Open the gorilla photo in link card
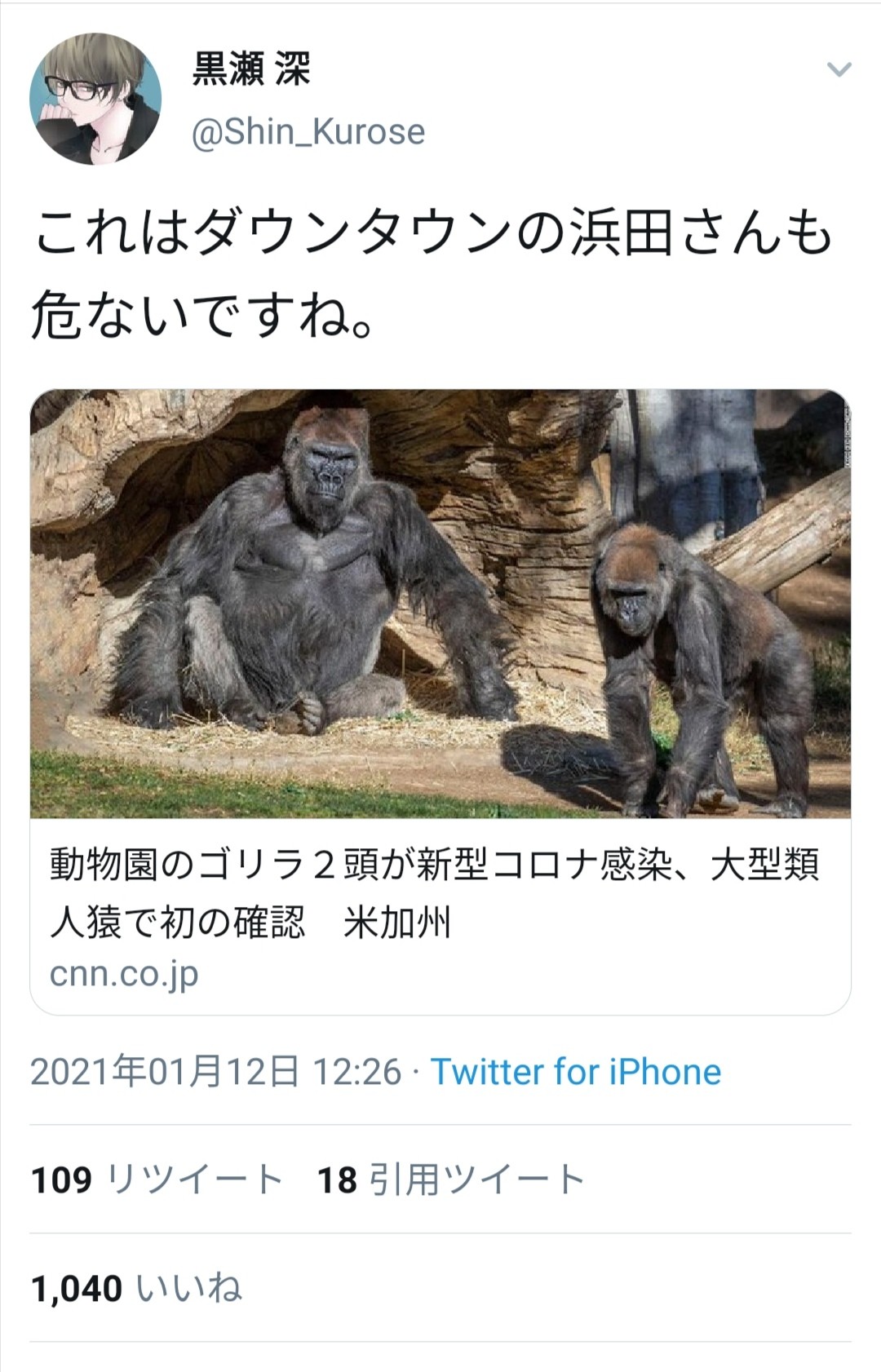 click(440, 604)
